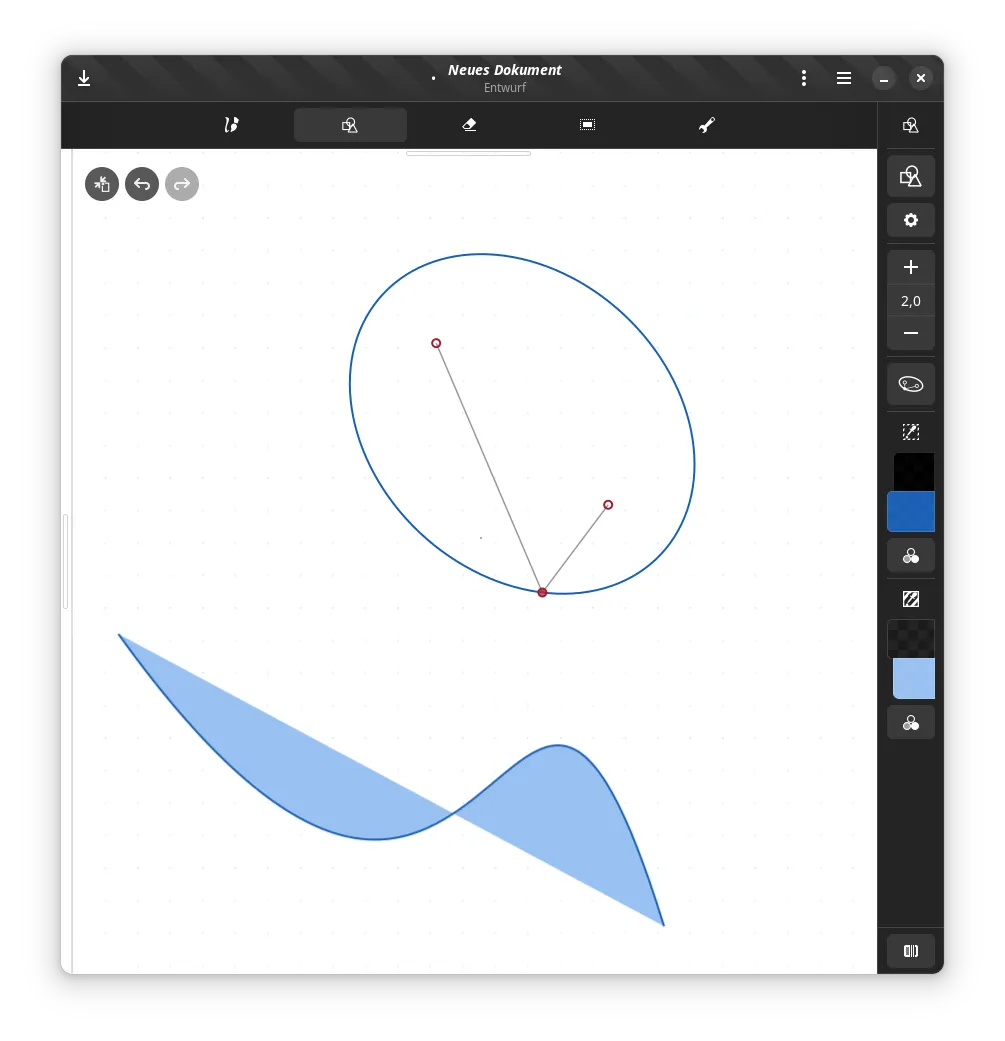Select the Eraser tool
1005x1041 pixels.
click(x=469, y=125)
